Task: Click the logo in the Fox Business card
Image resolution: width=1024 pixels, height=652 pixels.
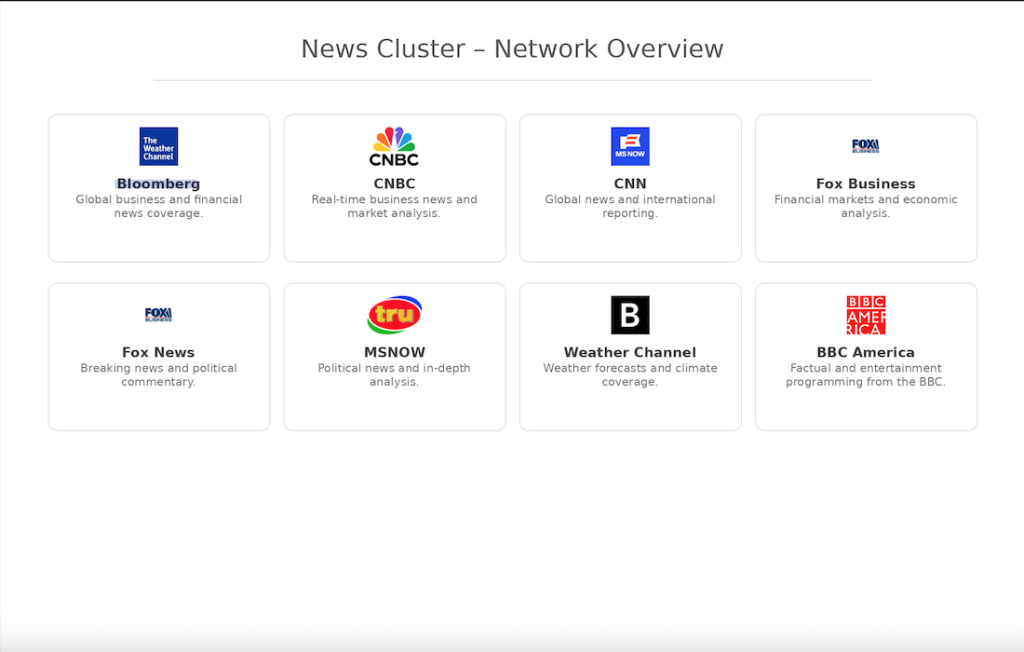Action: coord(865,146)
